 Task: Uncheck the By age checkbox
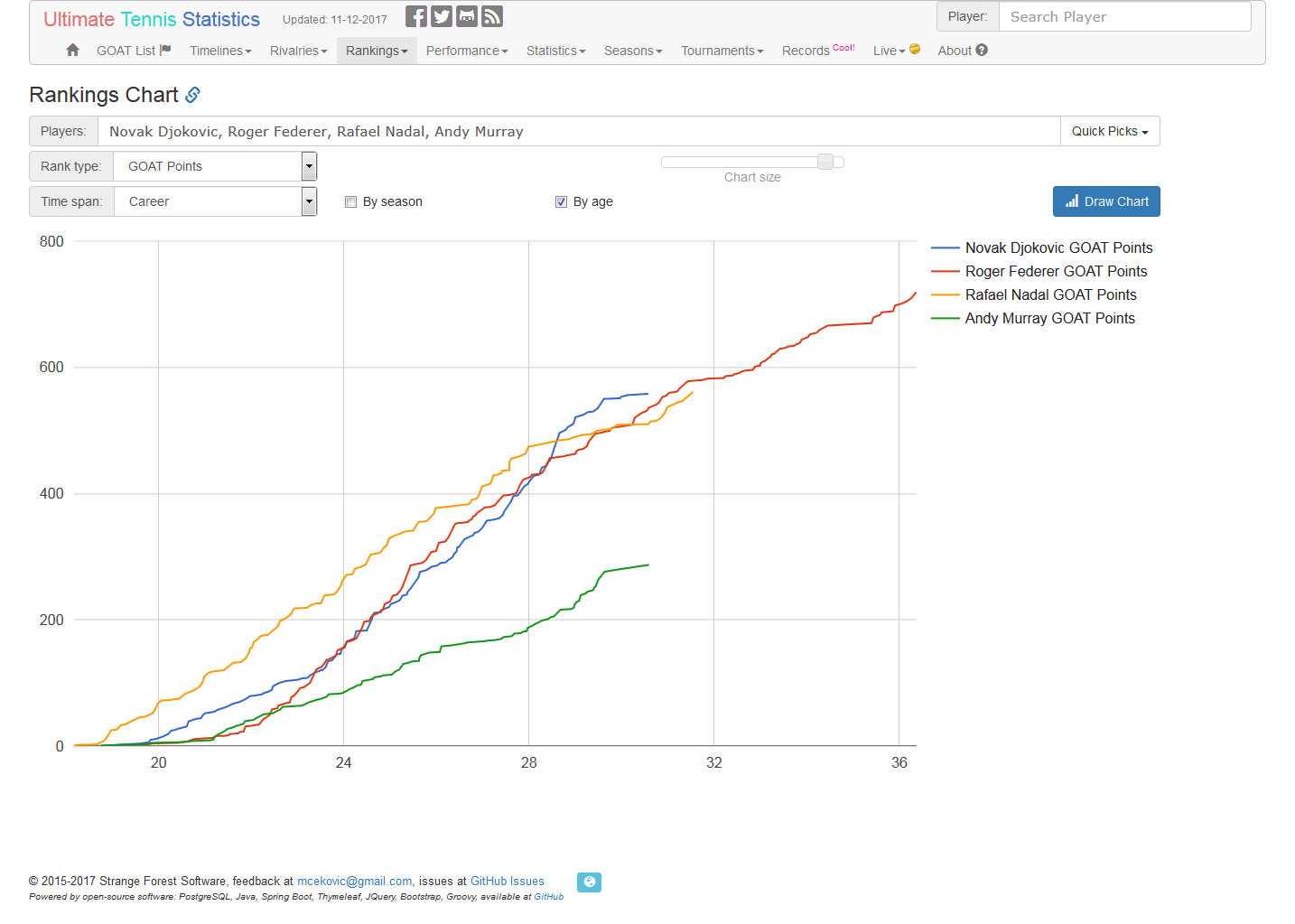pos(561,202)
